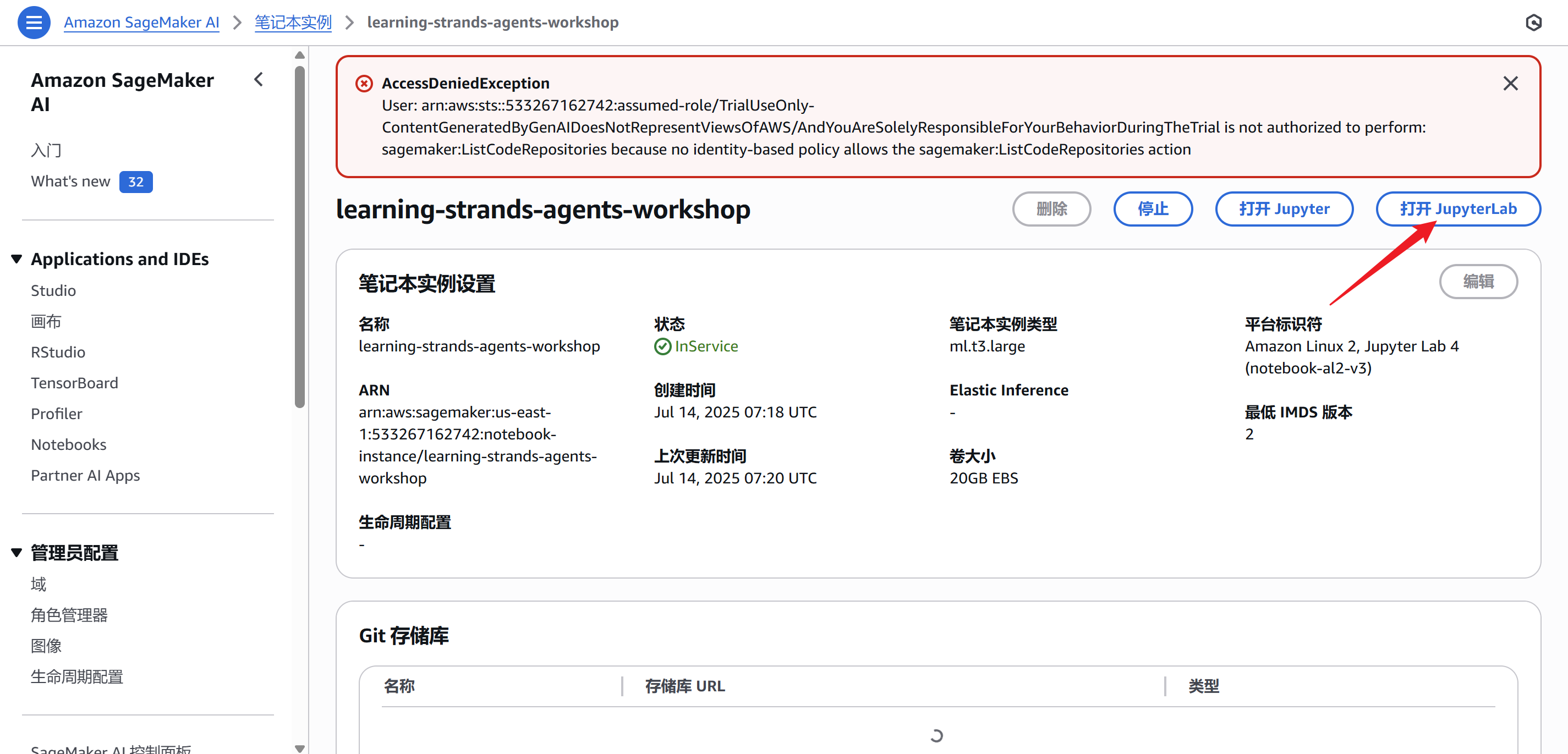Open the hamburger navigation menu
Viewport: 1568px width, 754px height.
34,23
